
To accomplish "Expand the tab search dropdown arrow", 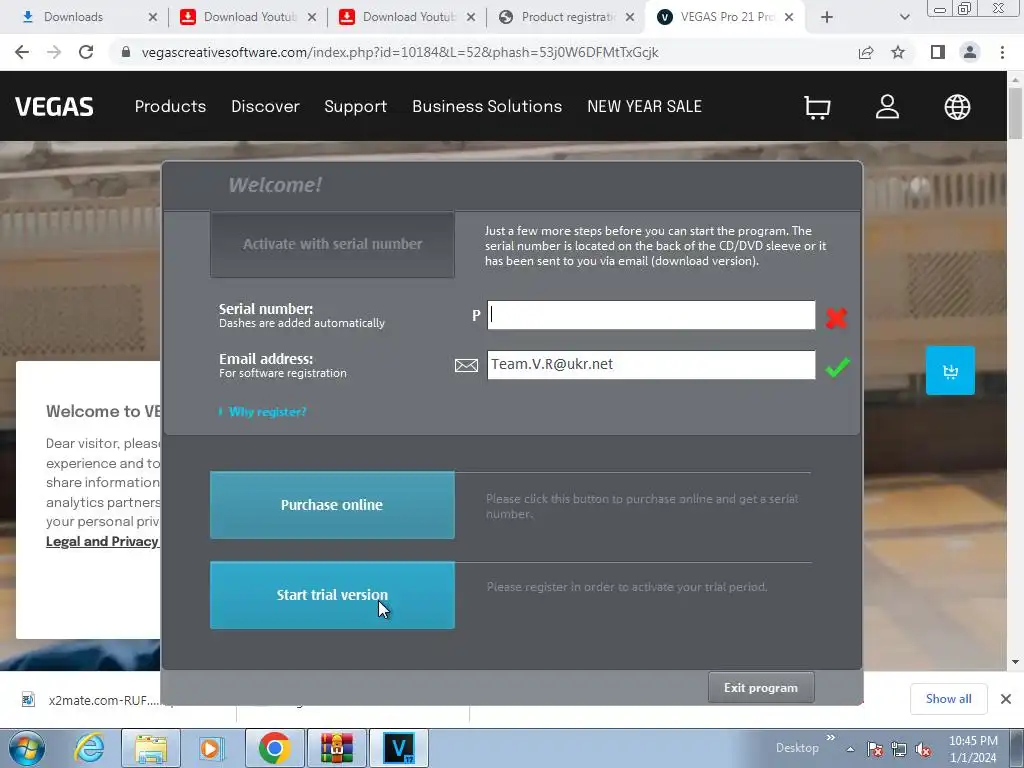I will [904, 17].
